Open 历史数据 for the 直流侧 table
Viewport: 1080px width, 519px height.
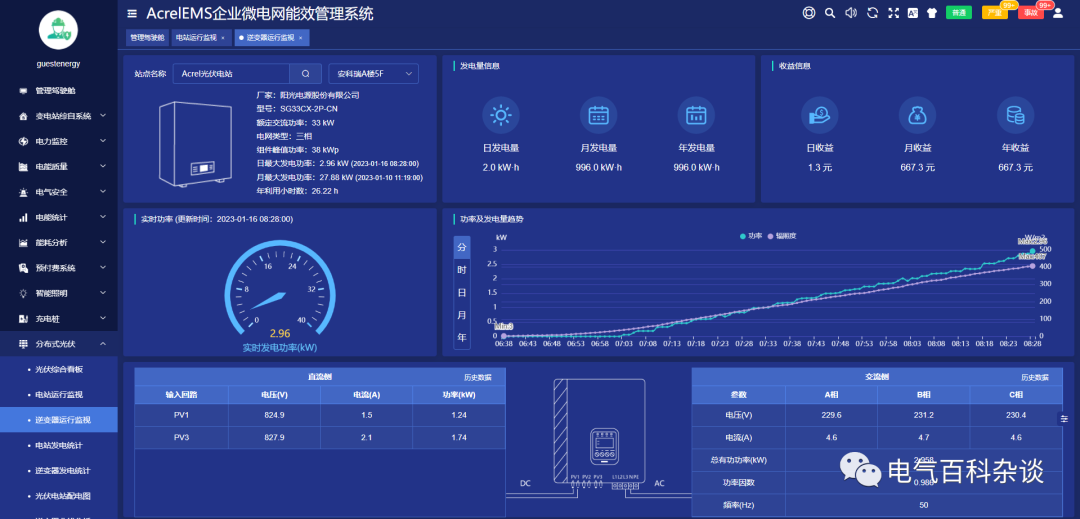coord(478,377)
